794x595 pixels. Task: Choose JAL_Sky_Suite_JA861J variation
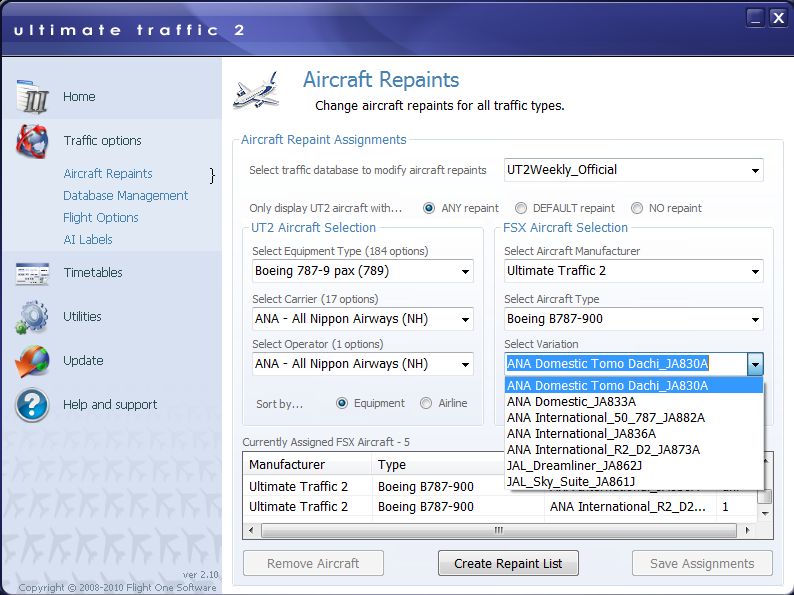[634, 482]
